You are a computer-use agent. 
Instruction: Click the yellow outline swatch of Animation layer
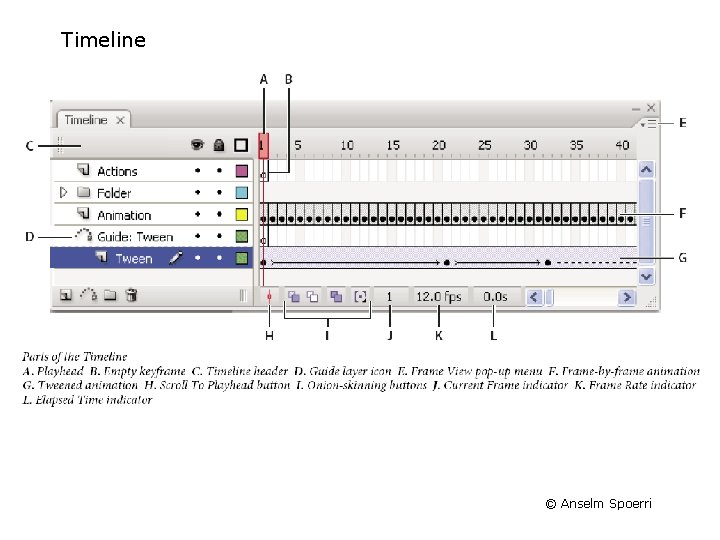coord(242,214)
